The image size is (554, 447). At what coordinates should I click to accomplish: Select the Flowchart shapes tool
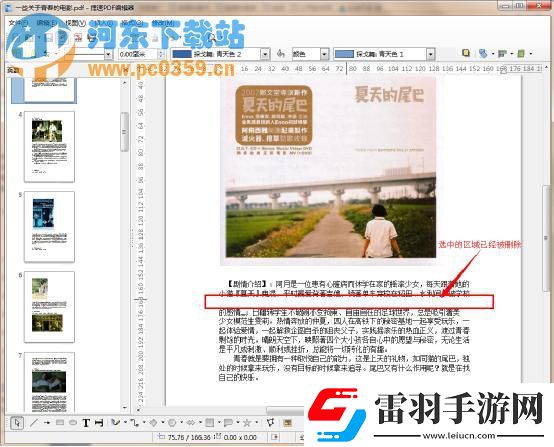tap(209, 422)
